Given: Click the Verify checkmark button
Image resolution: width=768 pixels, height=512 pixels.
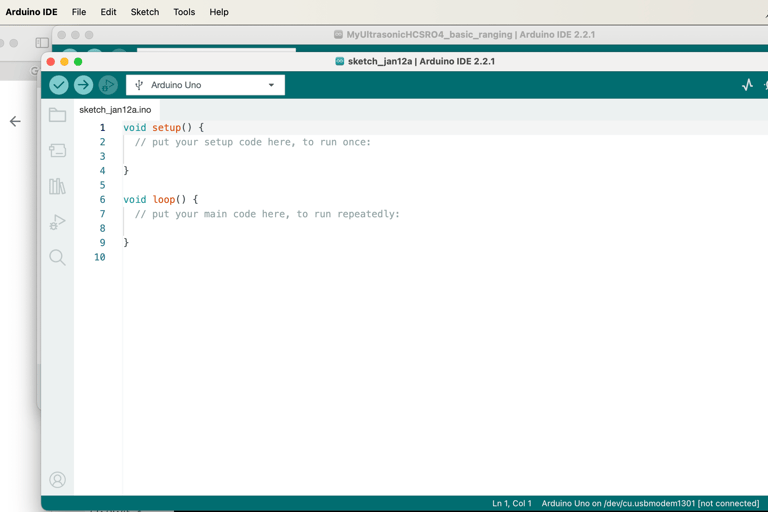Looking at the screenshot, I should (59, 85).
